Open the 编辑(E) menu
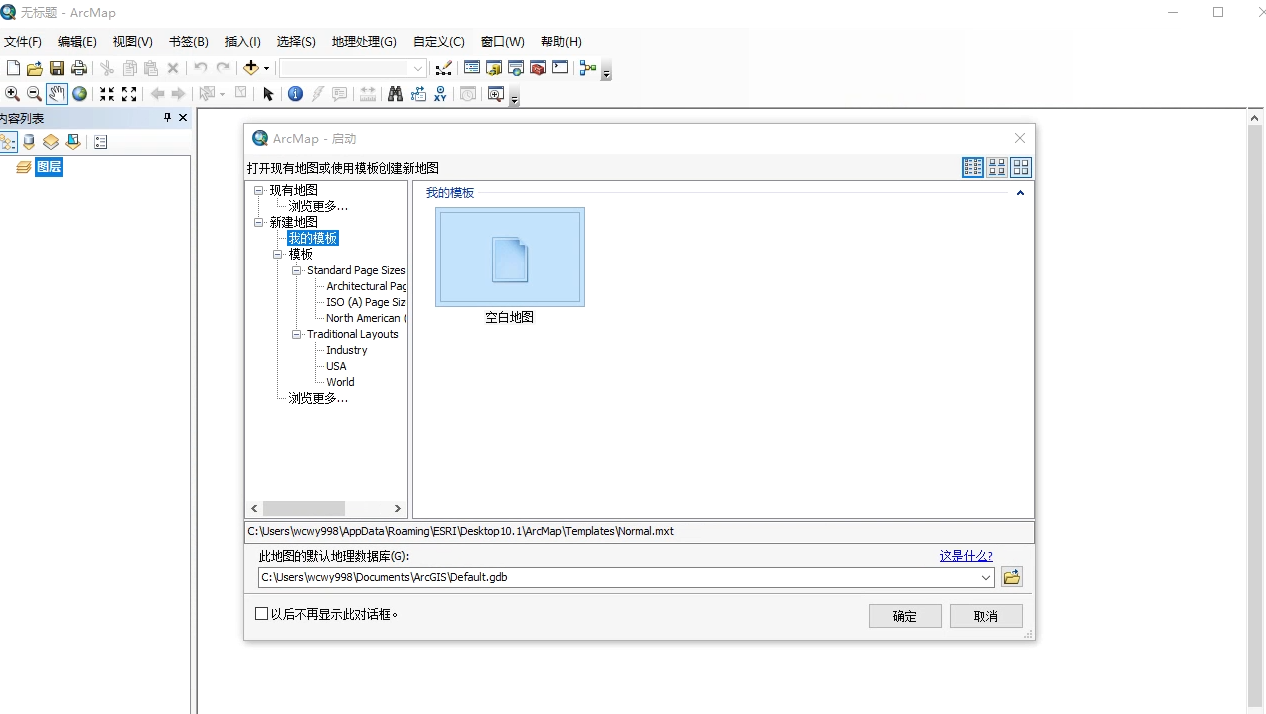 click(x=77, y=42)
